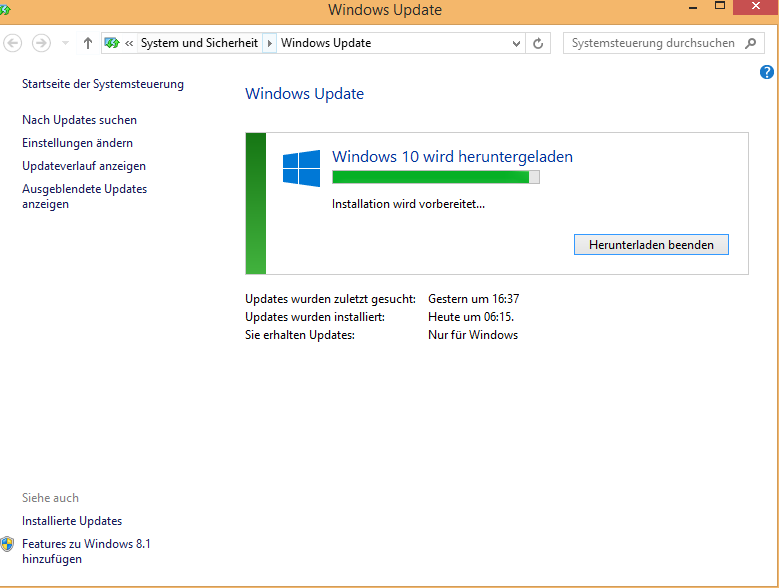Open Features zu Windows 8.1 hinzufügen

[86, 551]
